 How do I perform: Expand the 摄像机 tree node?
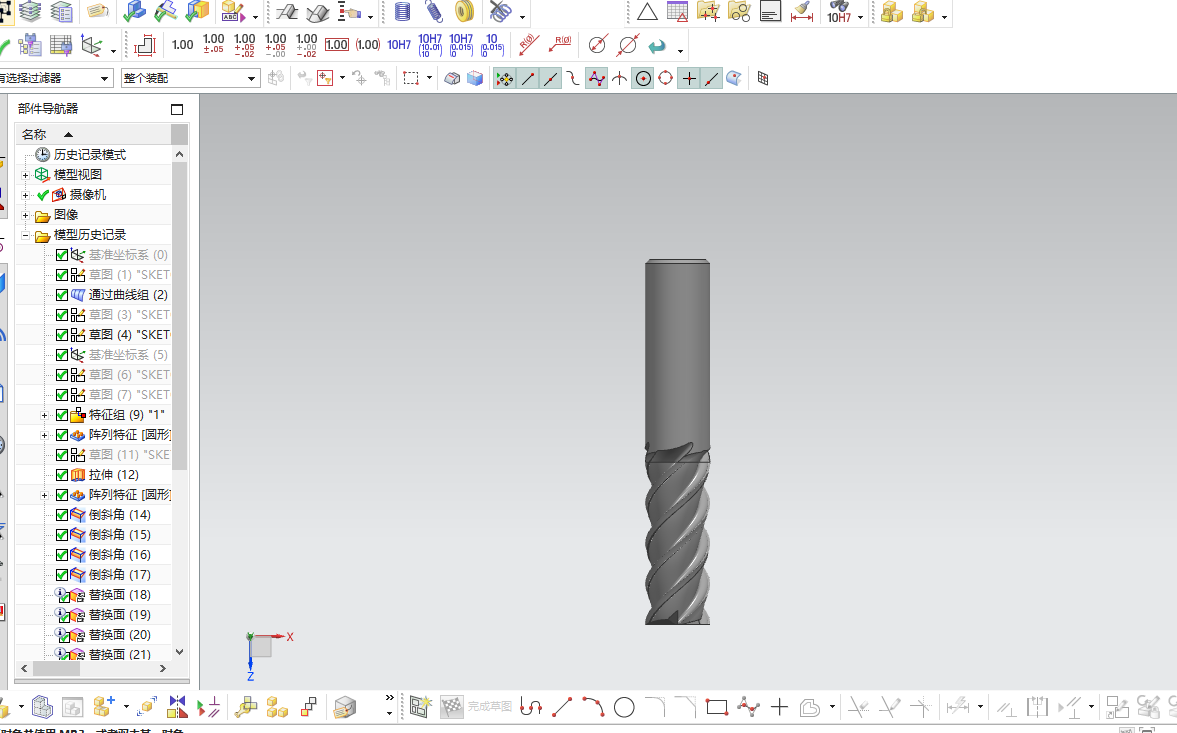[26, 195]
